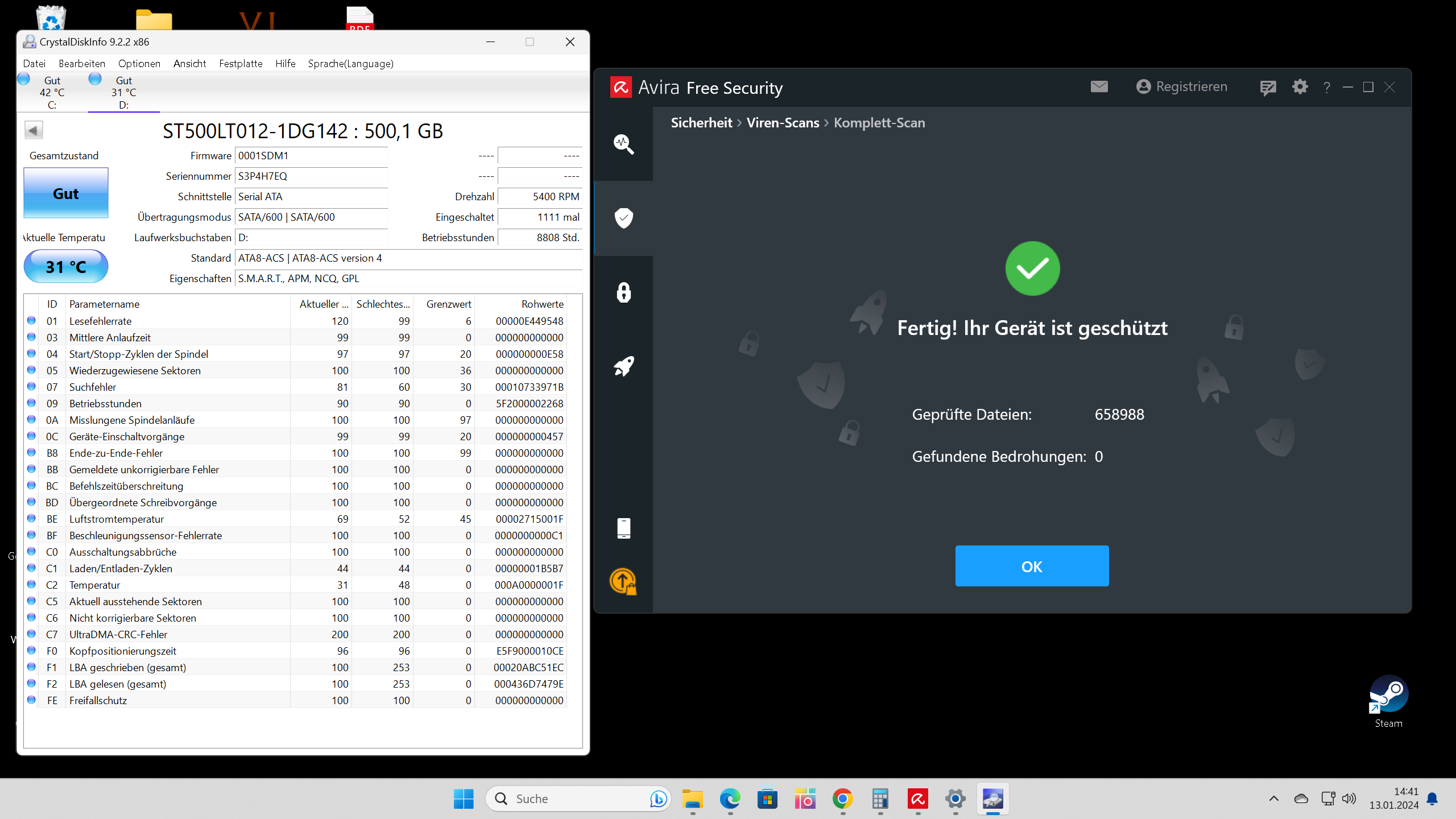
Task: Open the Sprache(Language) menu
Action: 350,63
